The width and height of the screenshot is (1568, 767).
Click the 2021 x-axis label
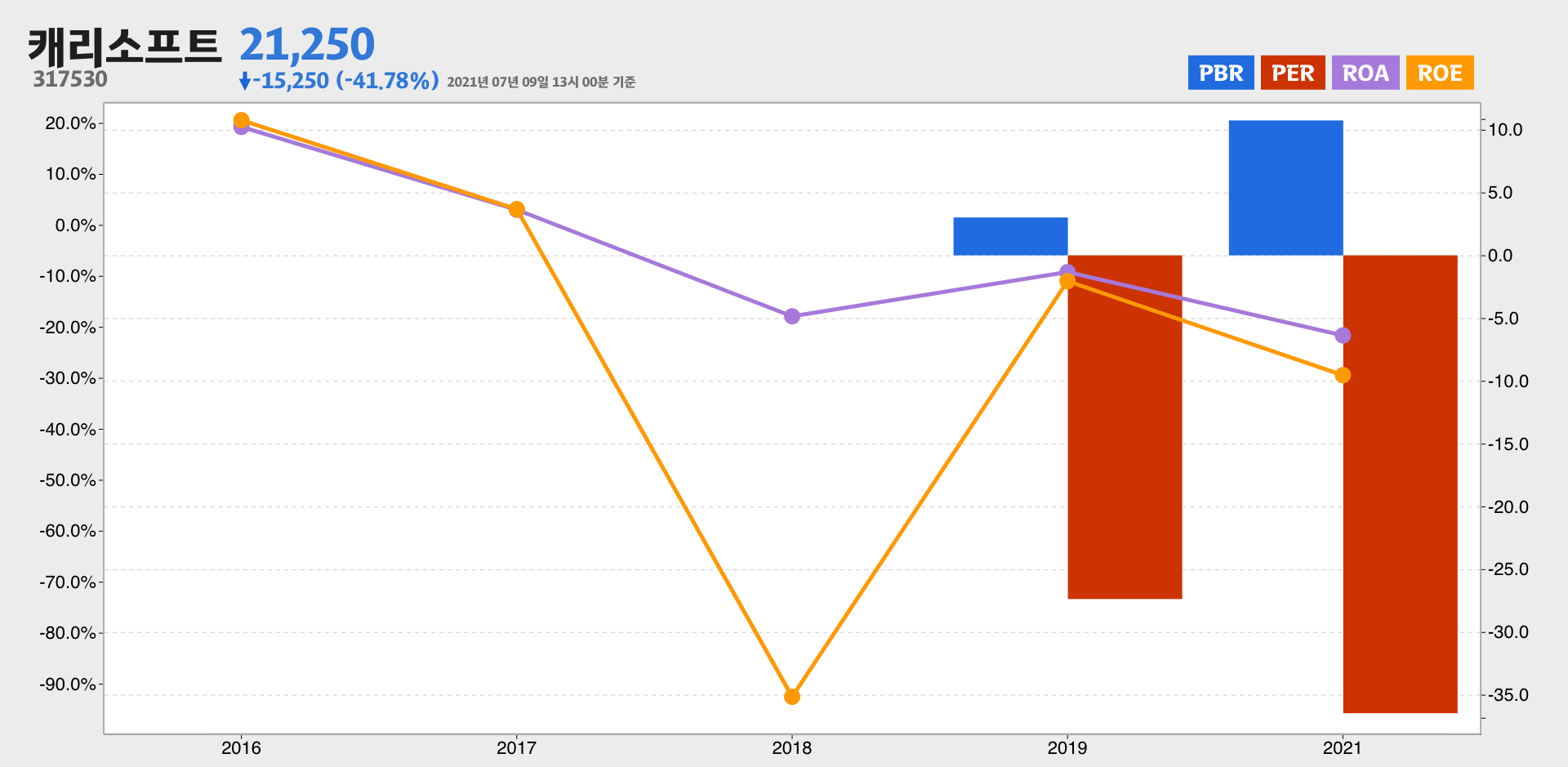1343,747
